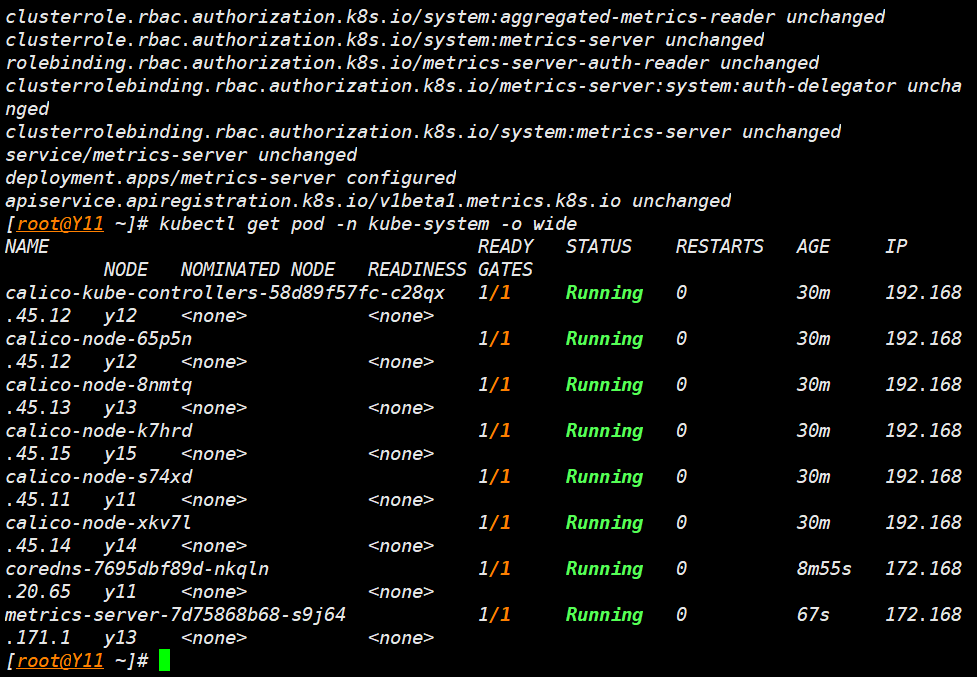Click the RESTARTS column header
Viewport: 977px width, 677px height.
pyautogui.click(x=719, y=247)
